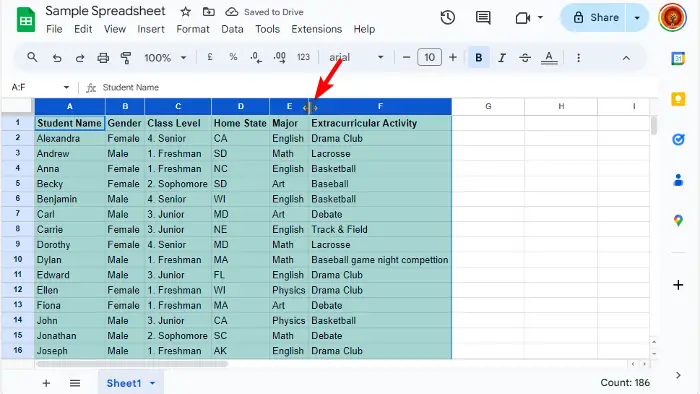Increase decimal places
The height and width of the screenshot is (394, 700).
(x=280, y=58)
